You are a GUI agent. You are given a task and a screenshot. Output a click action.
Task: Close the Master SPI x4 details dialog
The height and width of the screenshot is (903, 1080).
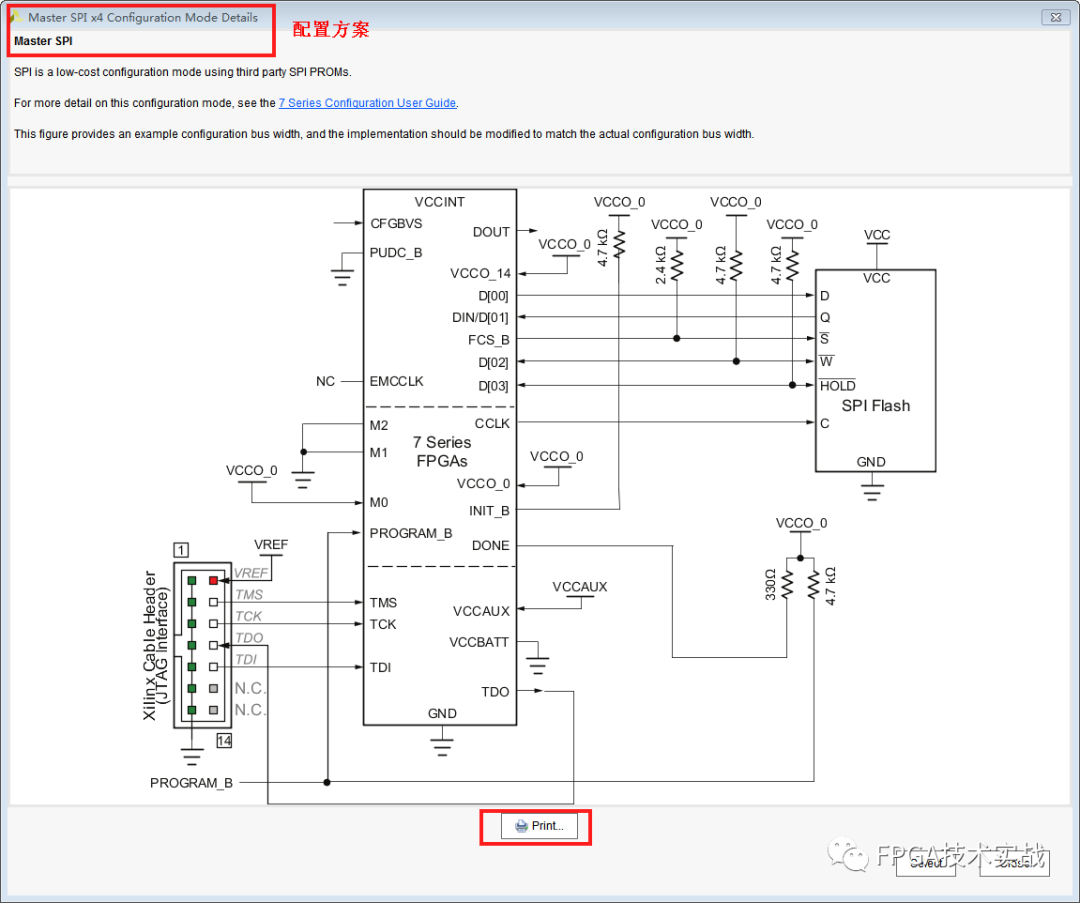click(x=1055, y=16)
